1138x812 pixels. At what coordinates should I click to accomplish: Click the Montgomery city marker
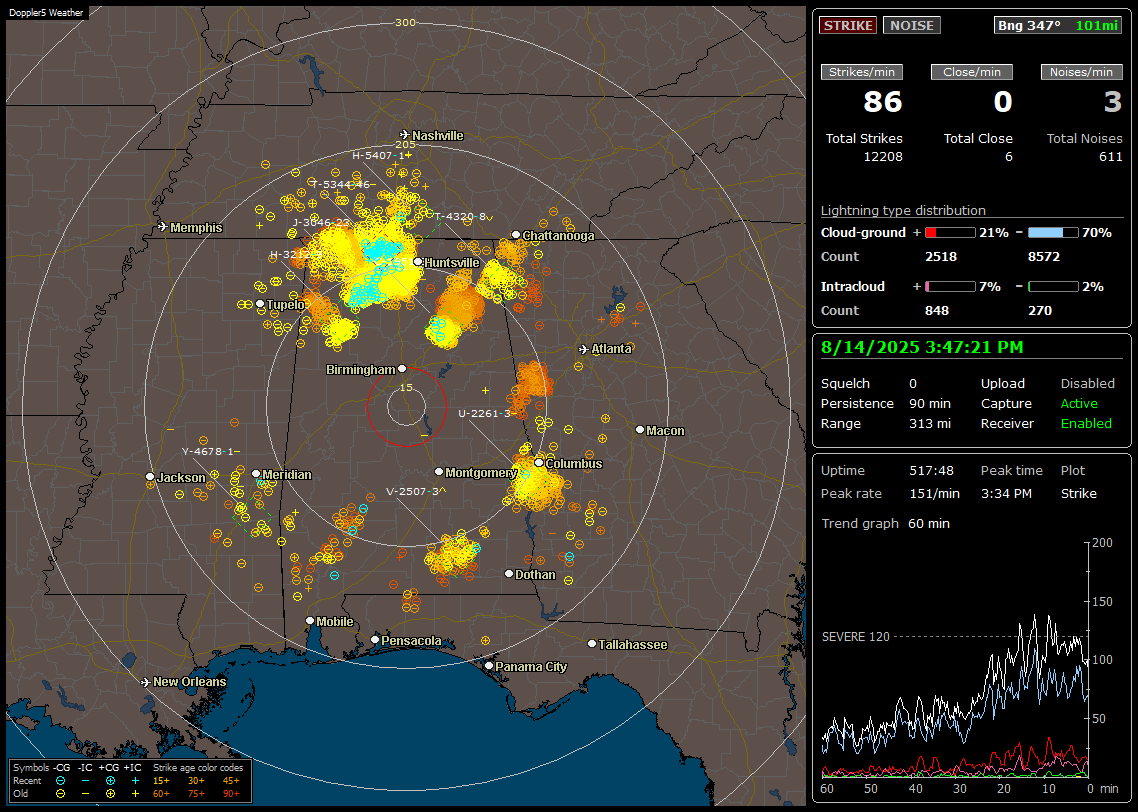439,472
